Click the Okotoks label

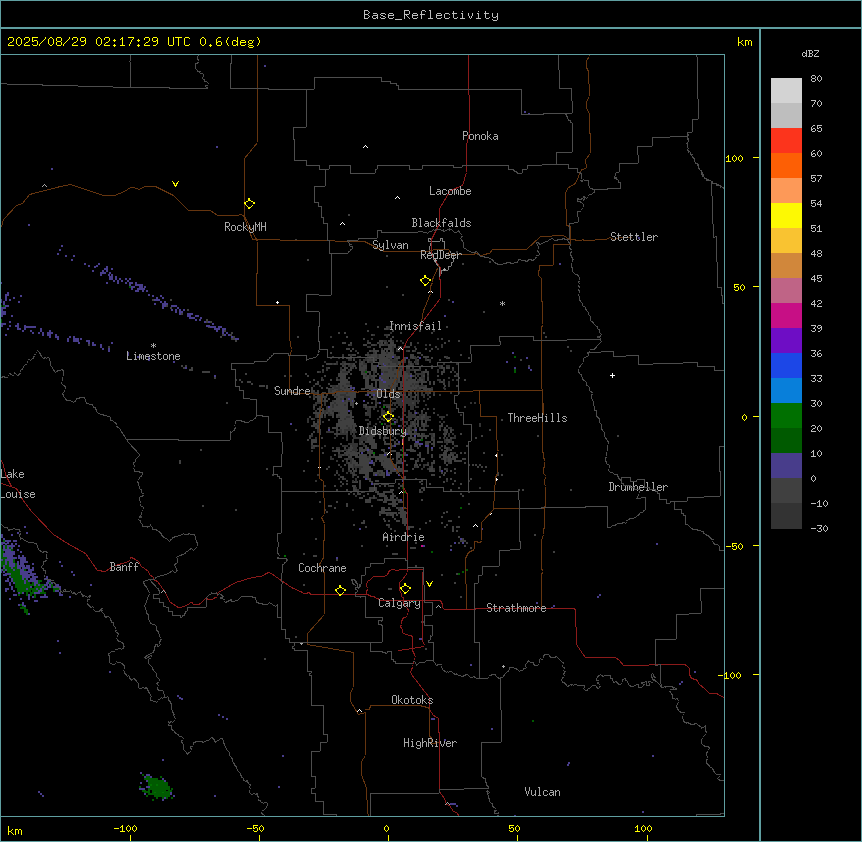pos(412,700)
